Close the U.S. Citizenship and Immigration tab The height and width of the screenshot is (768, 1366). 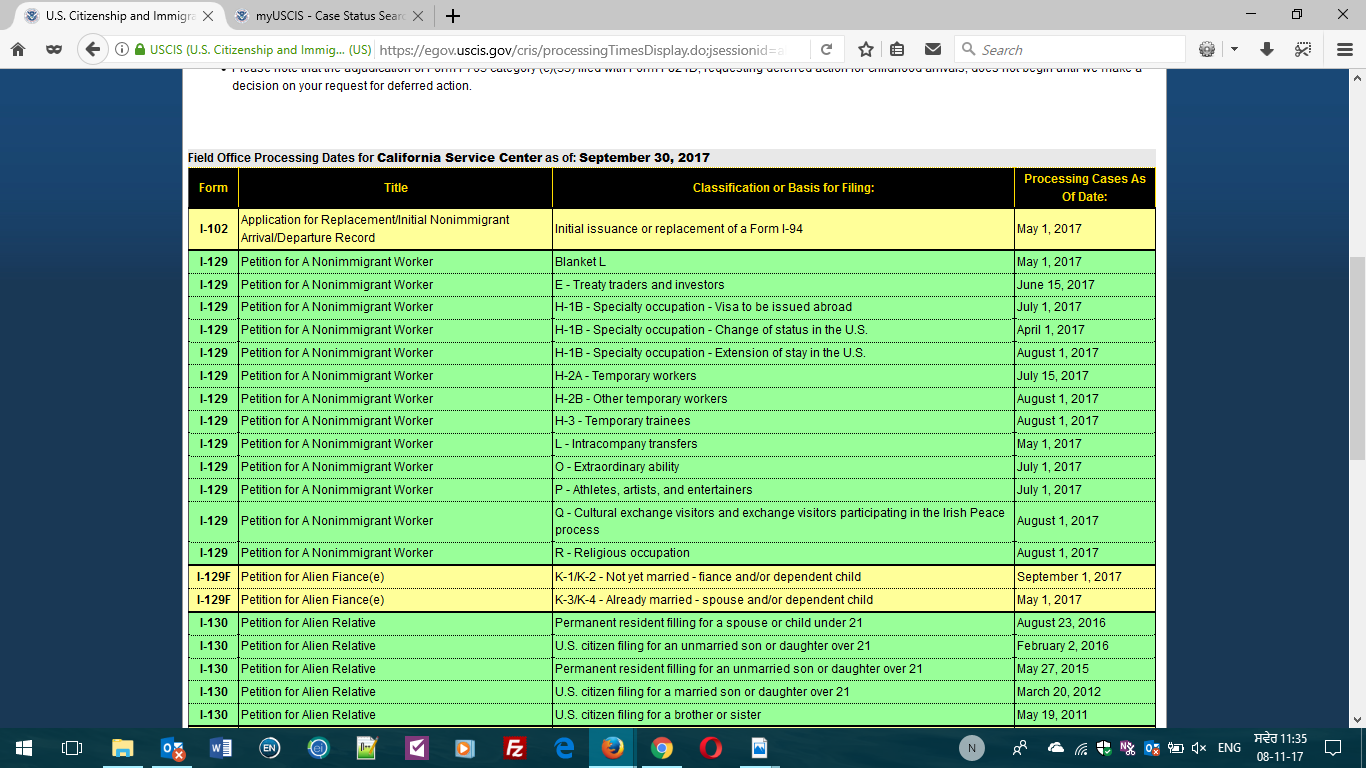(209, 16)
